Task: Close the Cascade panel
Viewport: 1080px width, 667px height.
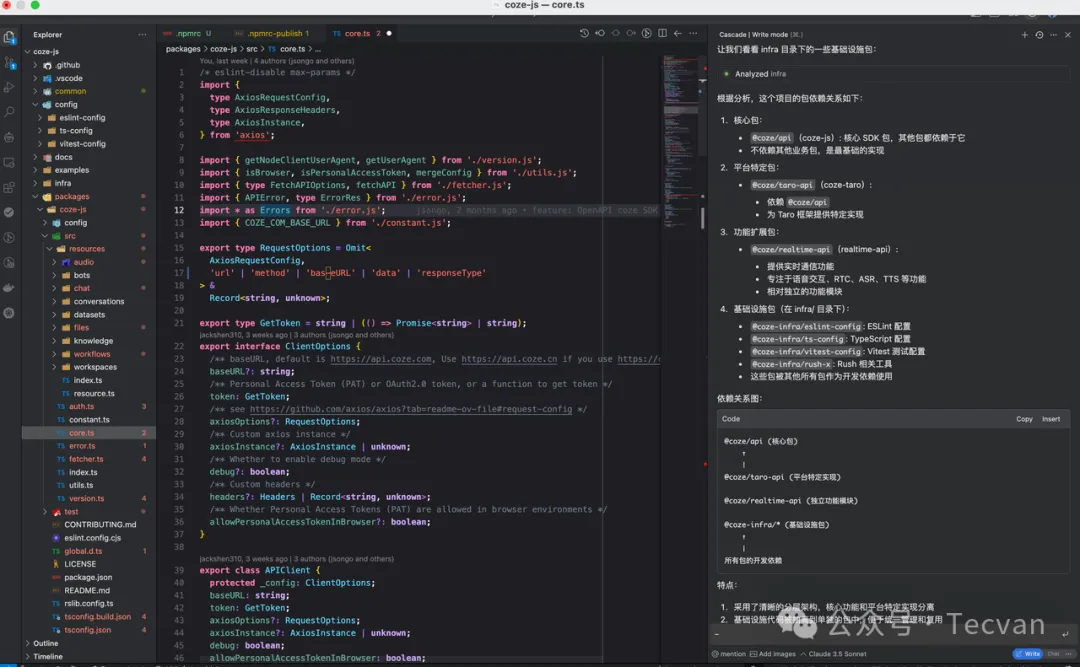Action: click(1068, 34)
